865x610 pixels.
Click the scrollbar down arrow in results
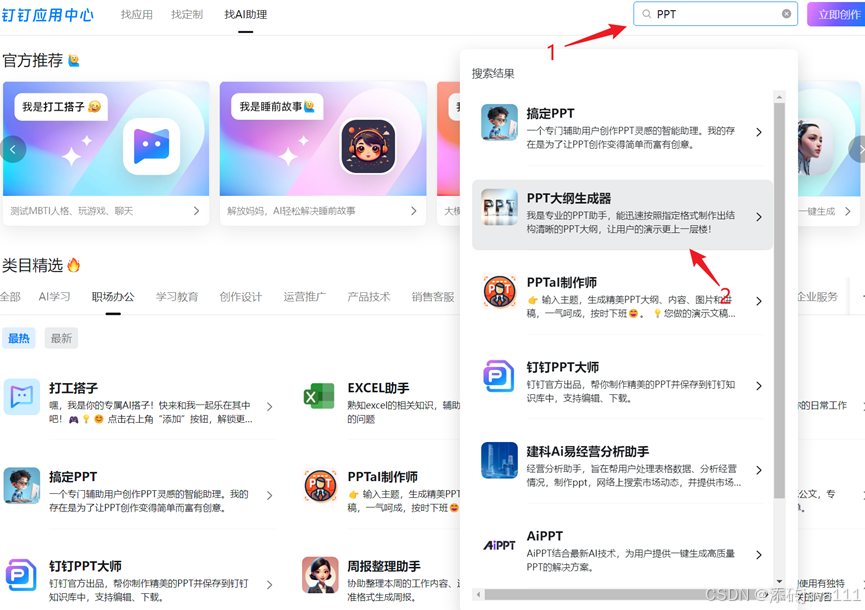click(779, 581)
